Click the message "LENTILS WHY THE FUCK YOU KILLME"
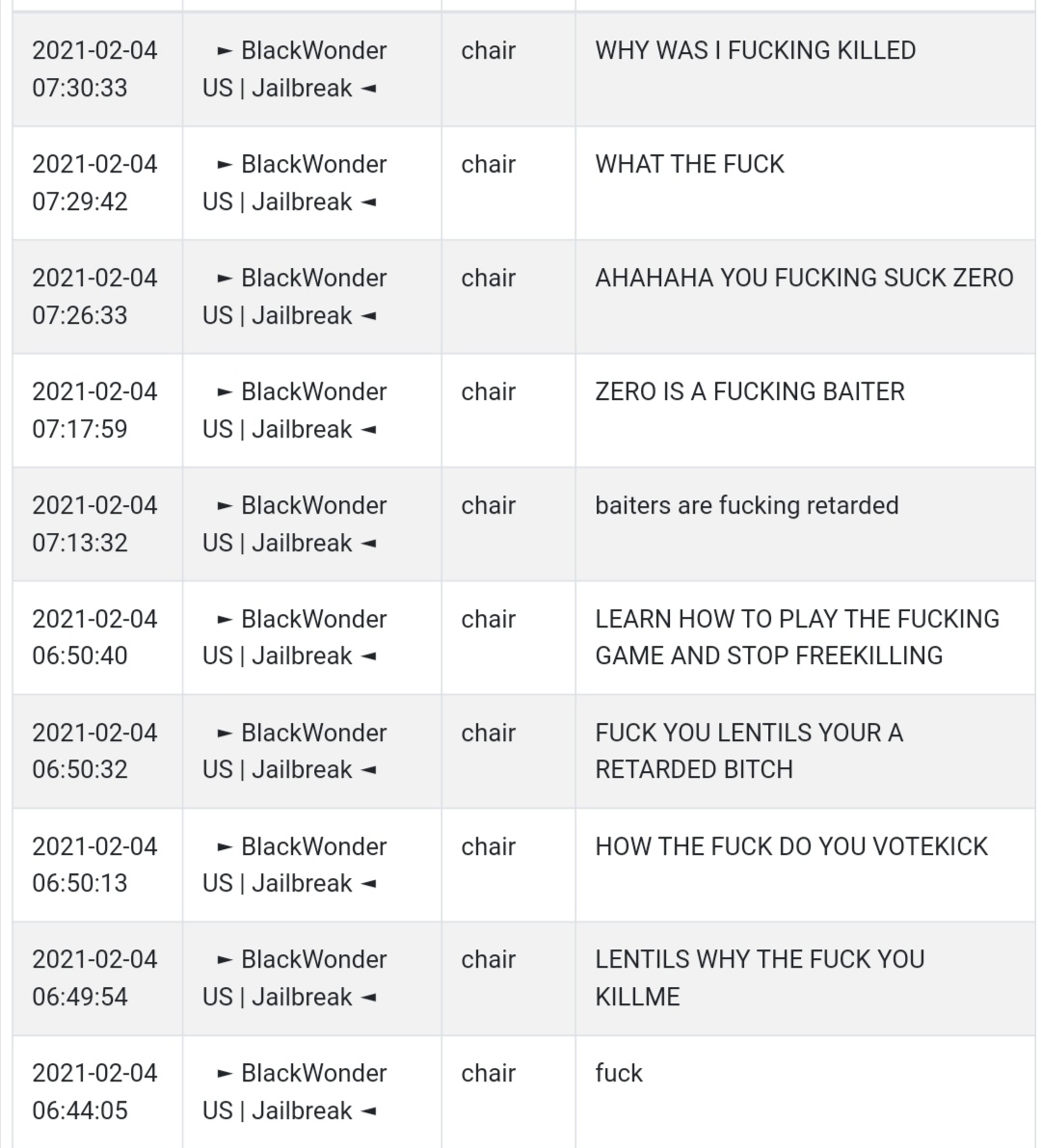Viewport: 1041px width, 1148px height. [760, 978]
